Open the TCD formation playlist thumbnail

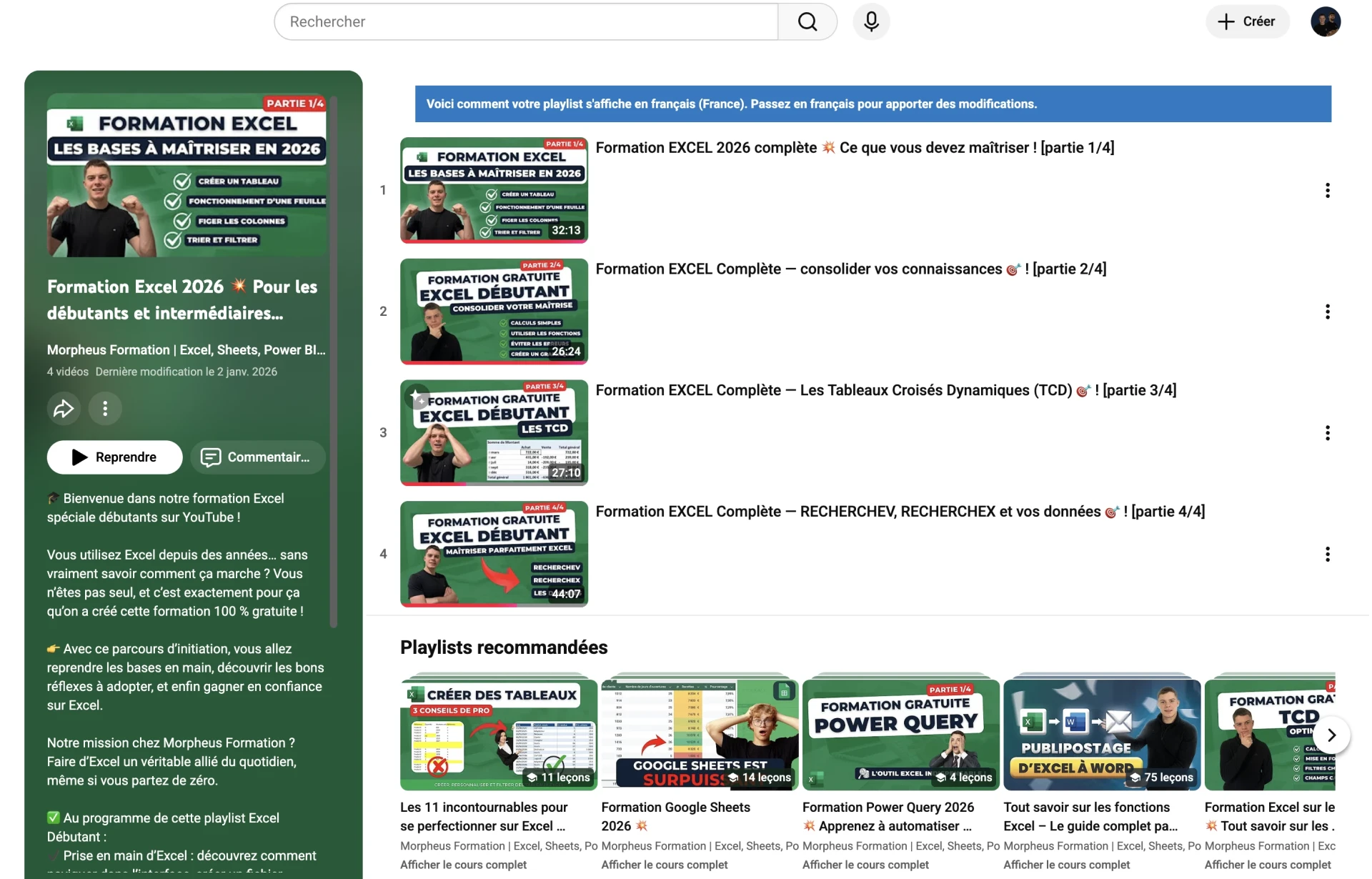point(1270,735)
